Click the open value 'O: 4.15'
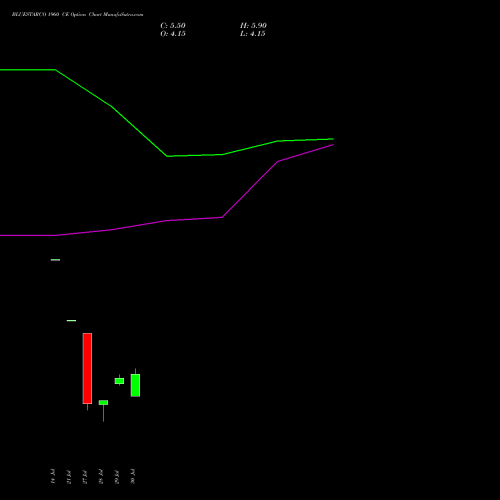Screen dimensions: 500x500 pyautogui.click(x=173, y=34)
